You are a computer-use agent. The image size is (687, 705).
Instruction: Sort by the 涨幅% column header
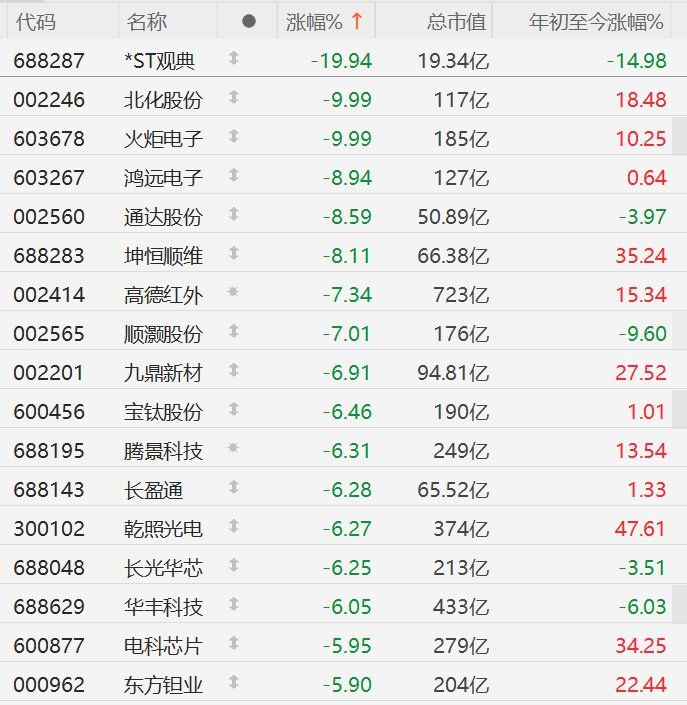coord(314,22)
